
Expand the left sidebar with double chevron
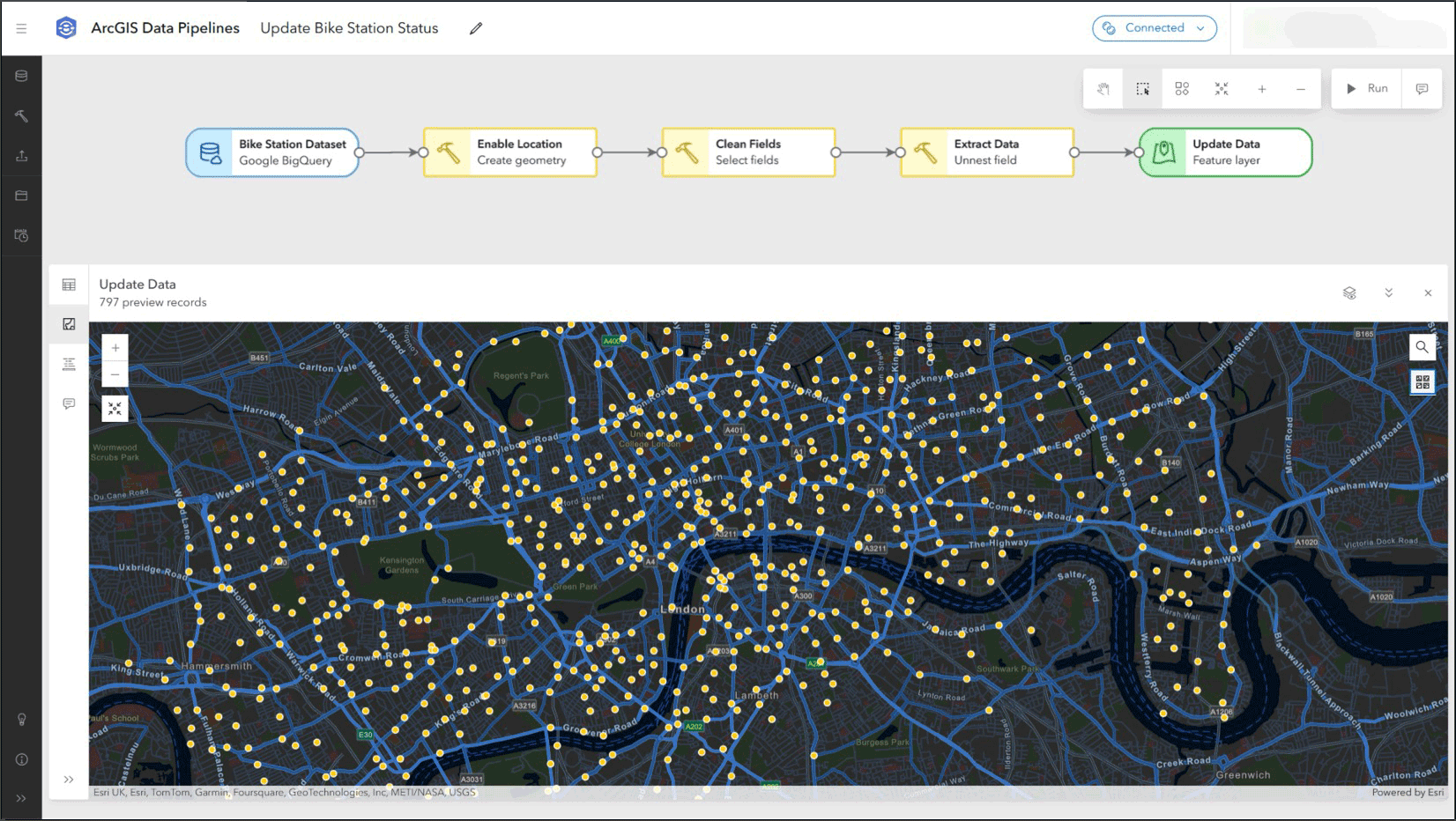[x=21, y=798]
